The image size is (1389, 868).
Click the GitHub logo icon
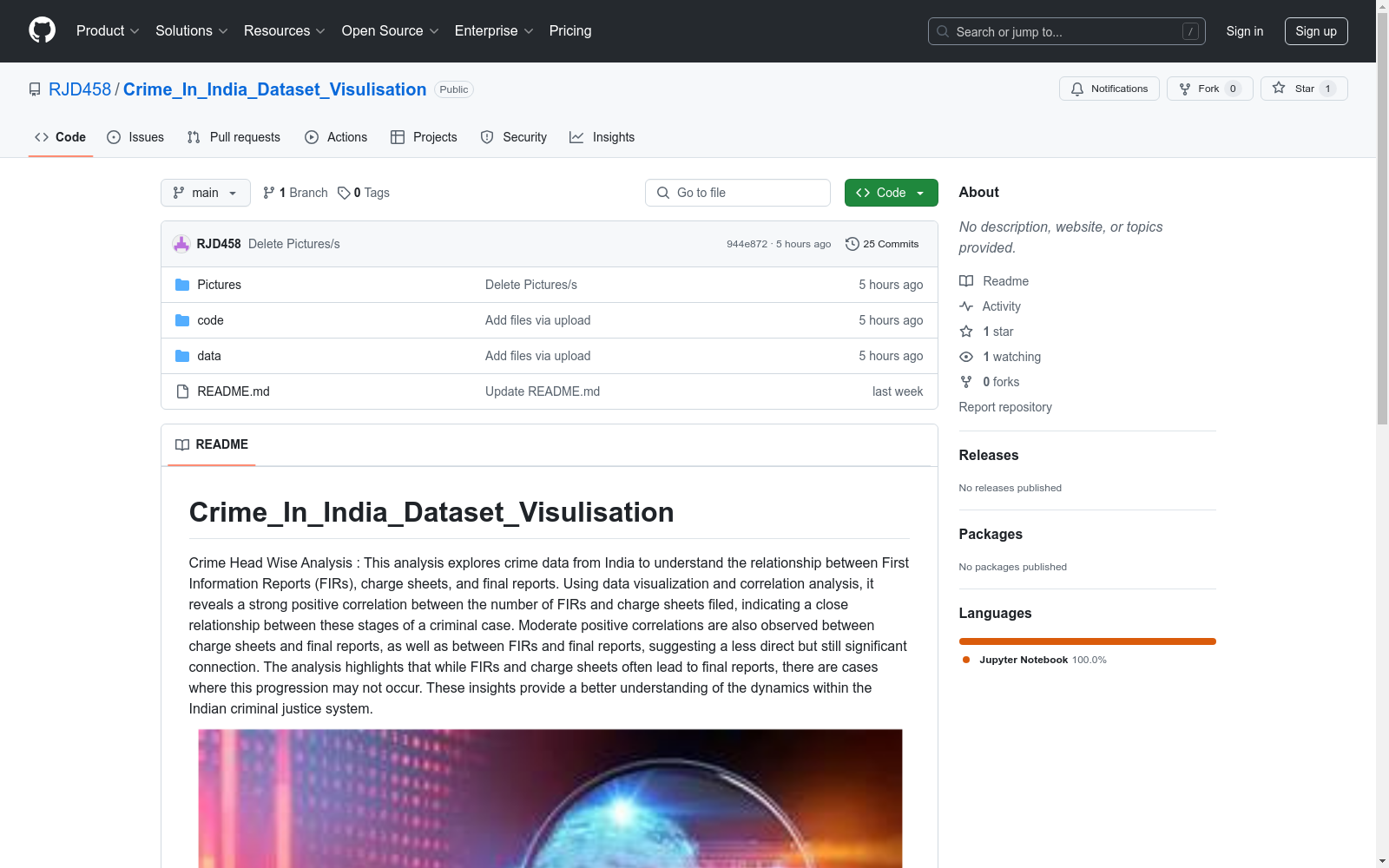(42, 30)
